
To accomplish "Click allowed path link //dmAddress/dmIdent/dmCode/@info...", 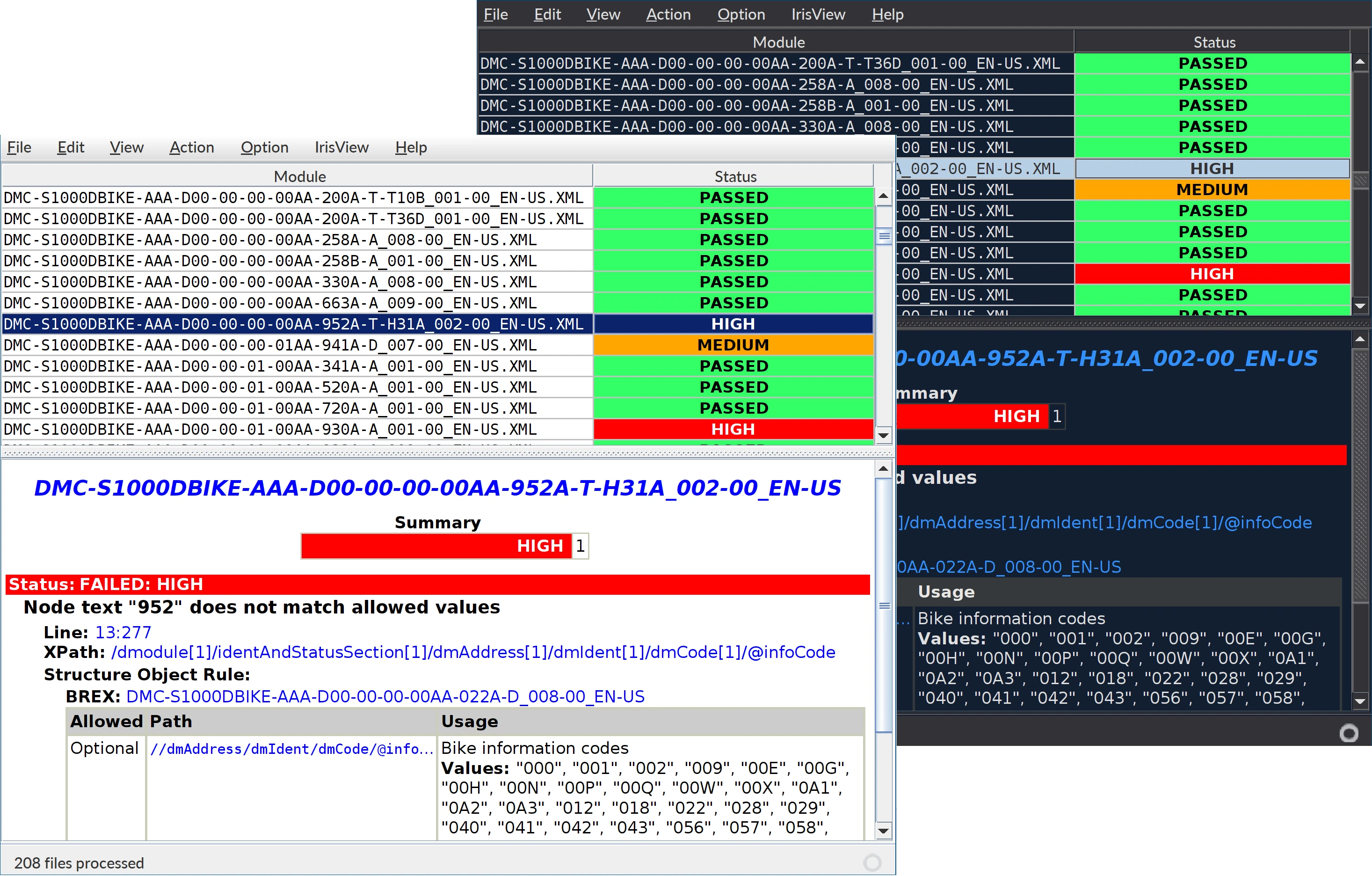I will pos(291,749).
